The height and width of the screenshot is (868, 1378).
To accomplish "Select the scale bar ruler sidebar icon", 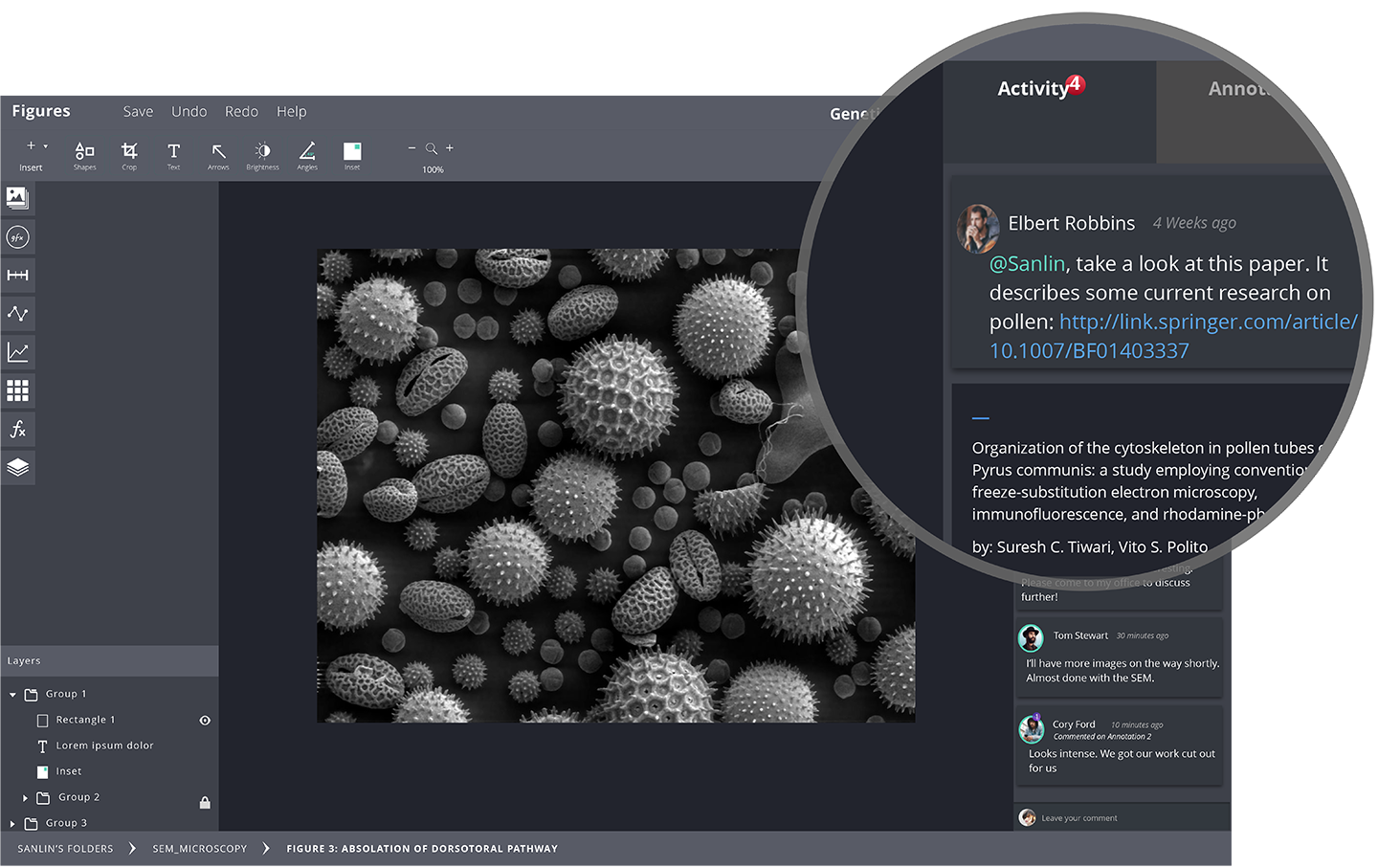I will tap(17, 276).
